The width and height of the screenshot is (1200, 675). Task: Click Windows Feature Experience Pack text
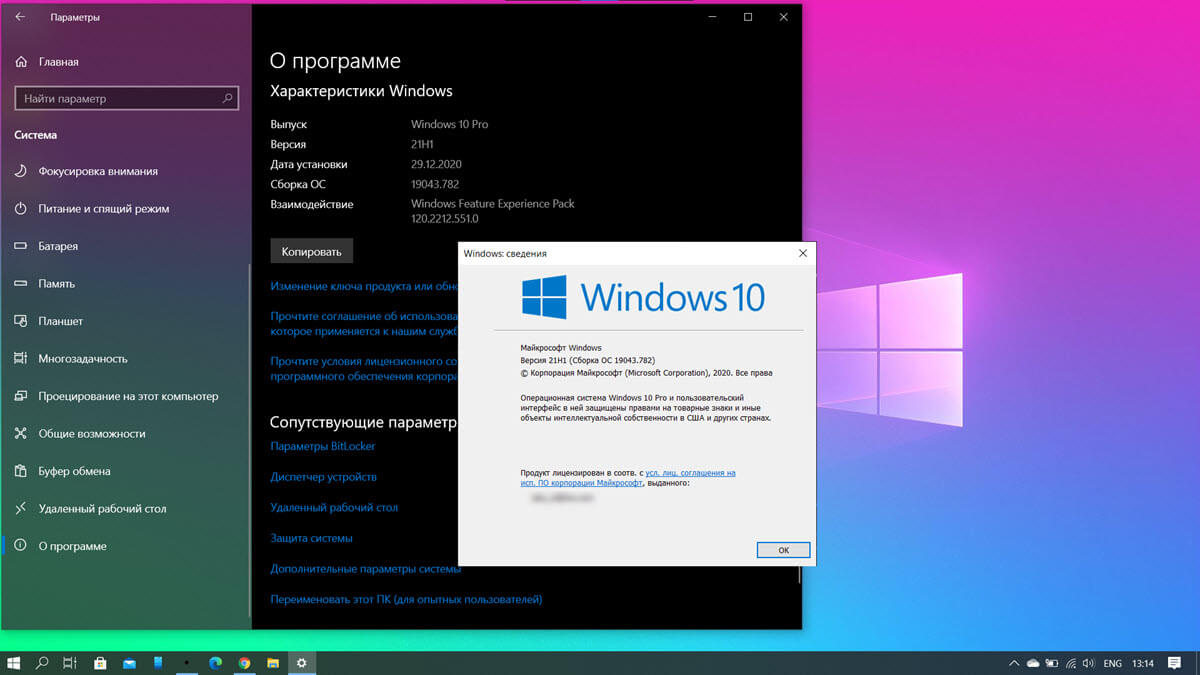click(x=493, y=204)
